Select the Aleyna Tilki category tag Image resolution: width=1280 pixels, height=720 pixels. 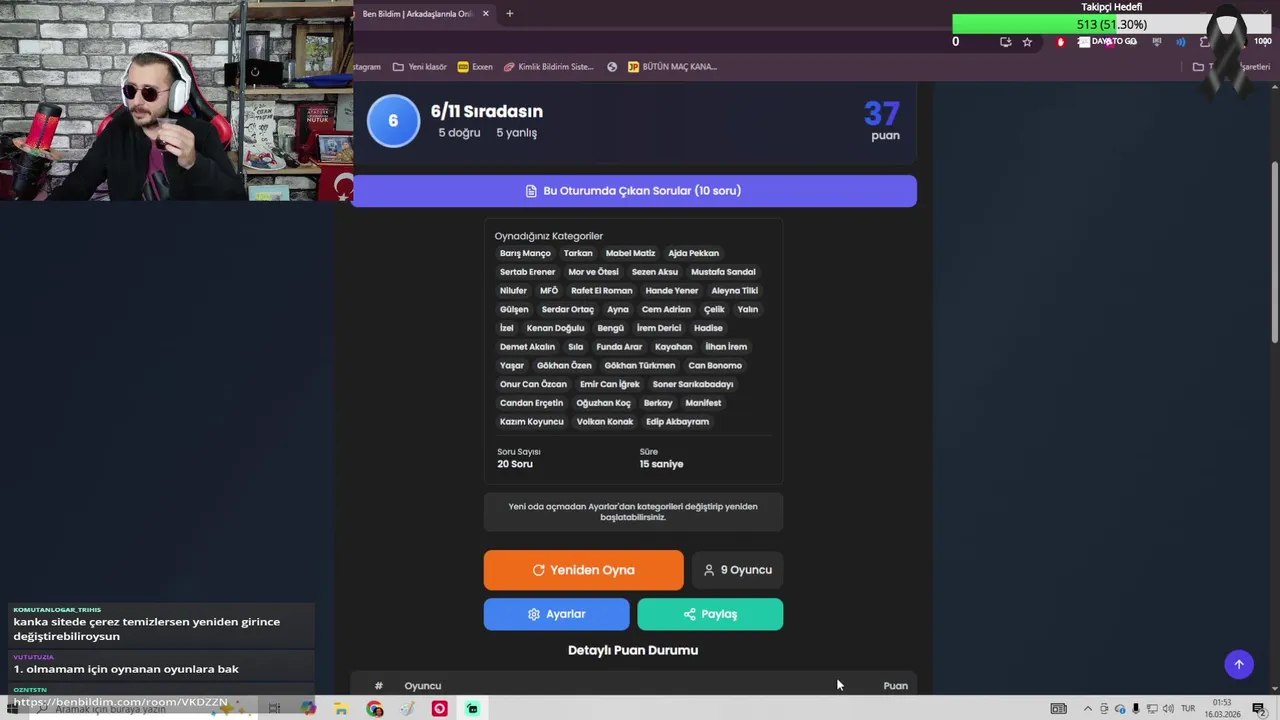pos(735,291)
